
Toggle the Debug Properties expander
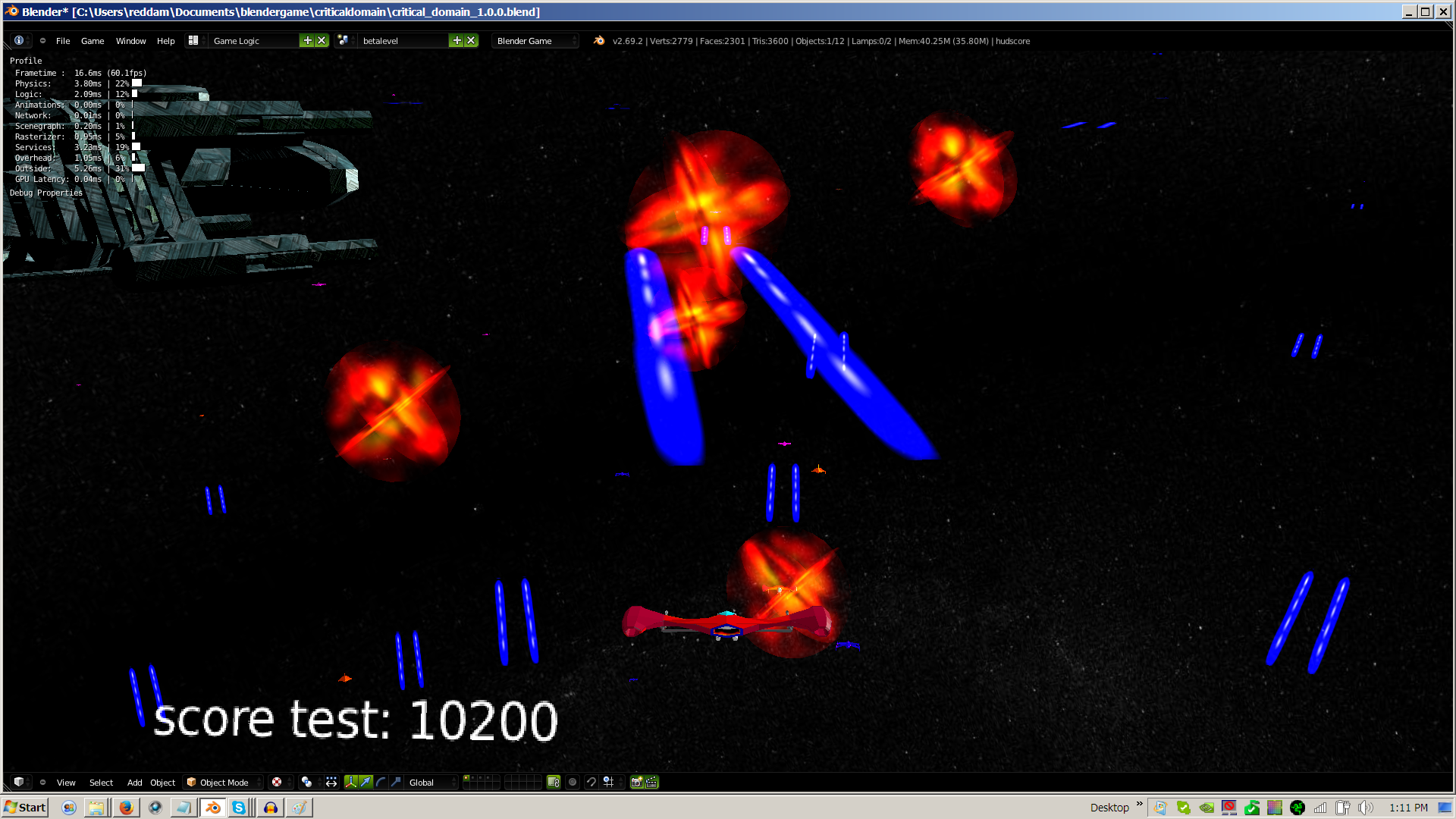[45, 192]
